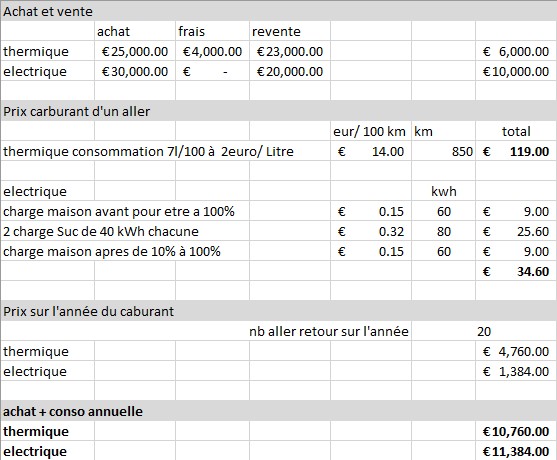This screenshot has width=557, height=460.
Task: Click the 80 kWh Suc charge cell
Action: [443, 231]
